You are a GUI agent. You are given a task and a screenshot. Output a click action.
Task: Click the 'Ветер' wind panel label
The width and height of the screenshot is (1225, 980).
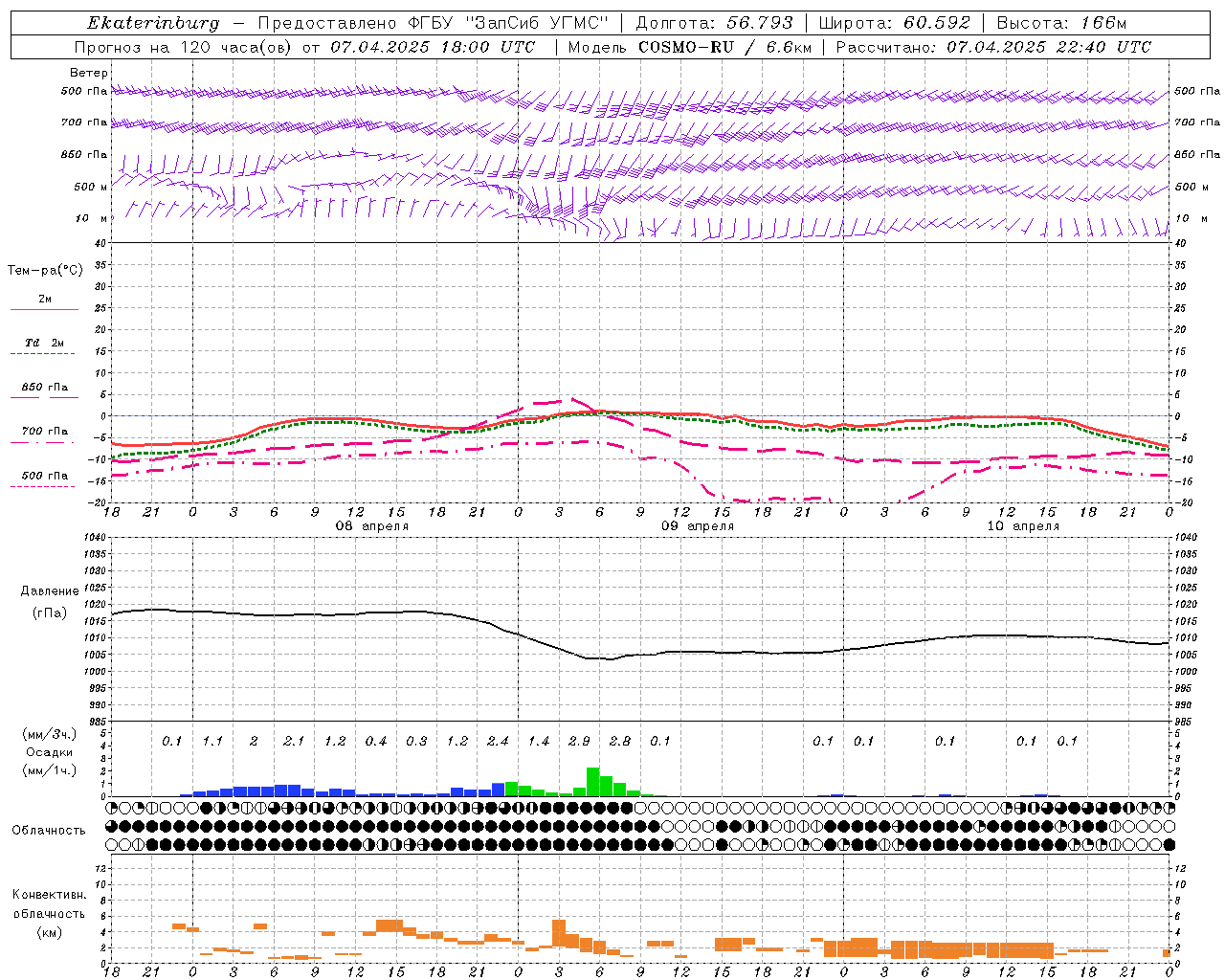coord(88,73)
